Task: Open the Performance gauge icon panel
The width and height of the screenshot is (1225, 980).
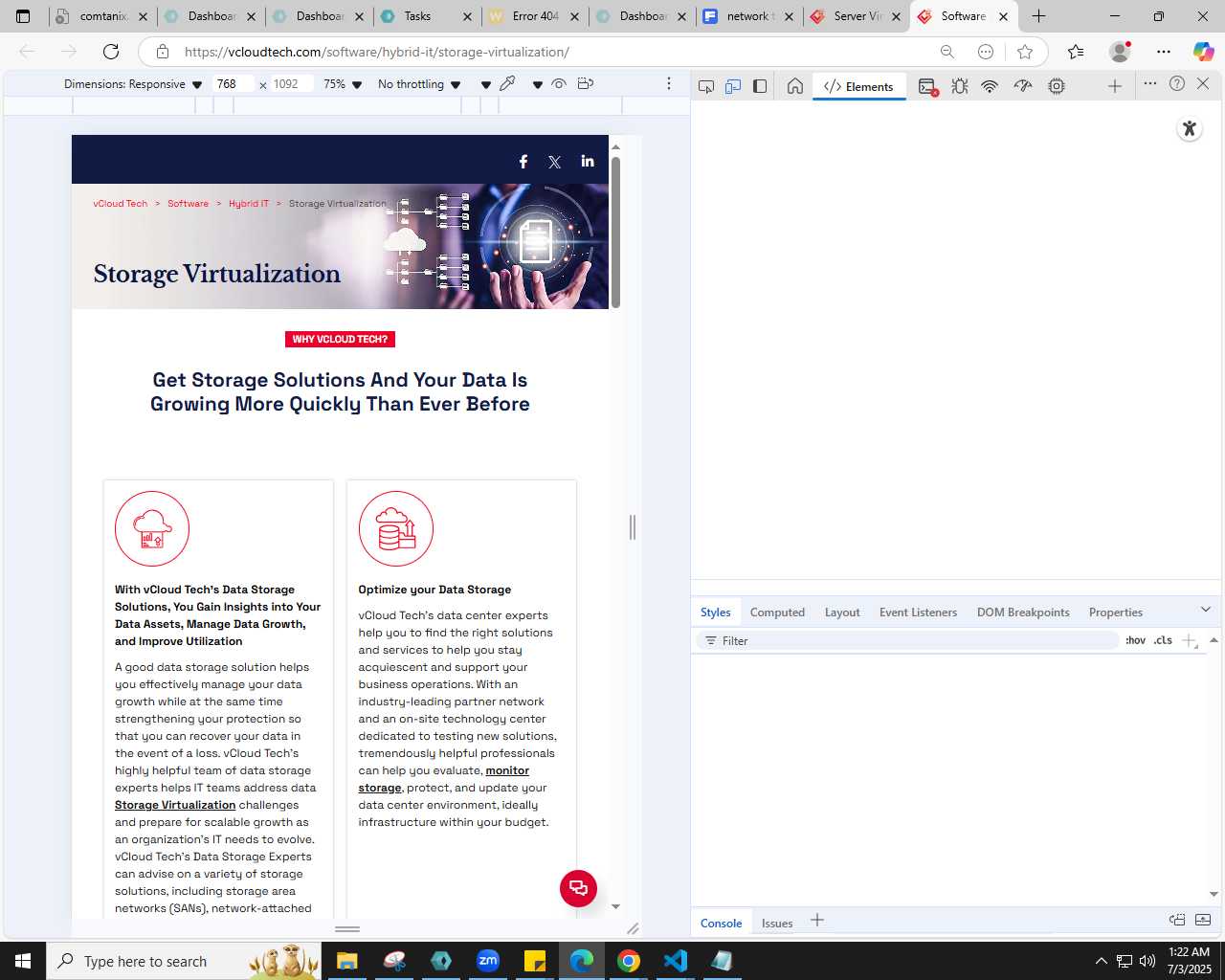Action: click(x=1023, y=86)
